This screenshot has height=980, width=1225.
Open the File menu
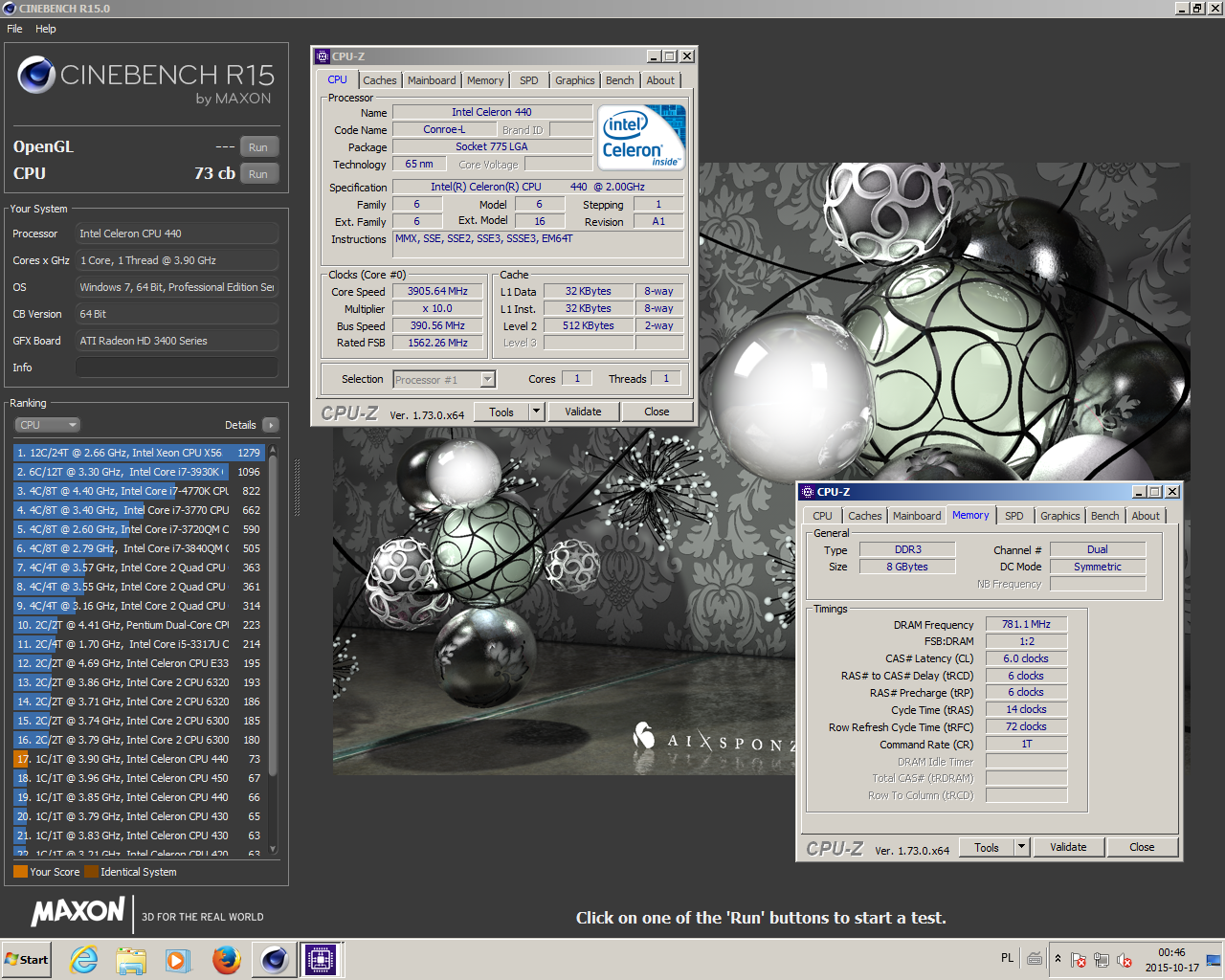pos(14,29)
